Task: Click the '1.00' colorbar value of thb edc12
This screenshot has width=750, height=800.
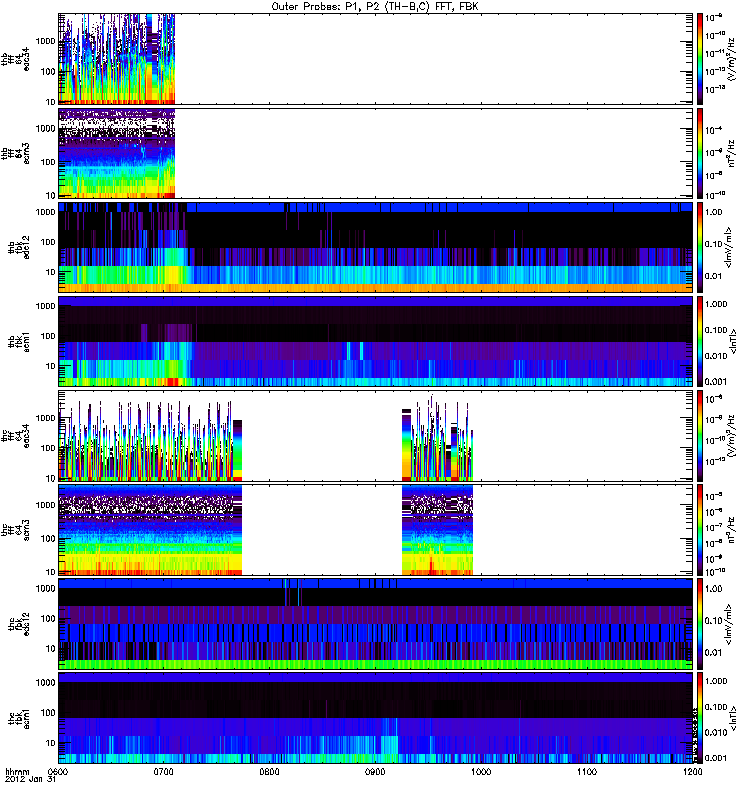Action: pyautogui.click(x=713, y=212)
